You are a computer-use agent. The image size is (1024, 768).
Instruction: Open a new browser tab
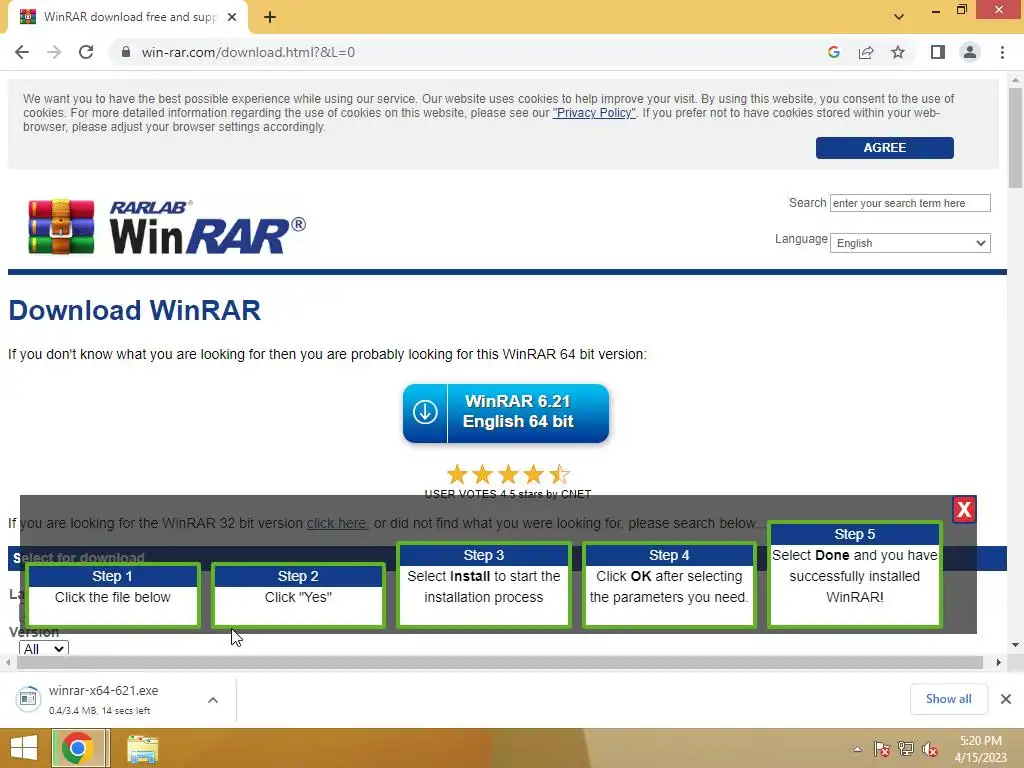(x=270, y=17)
